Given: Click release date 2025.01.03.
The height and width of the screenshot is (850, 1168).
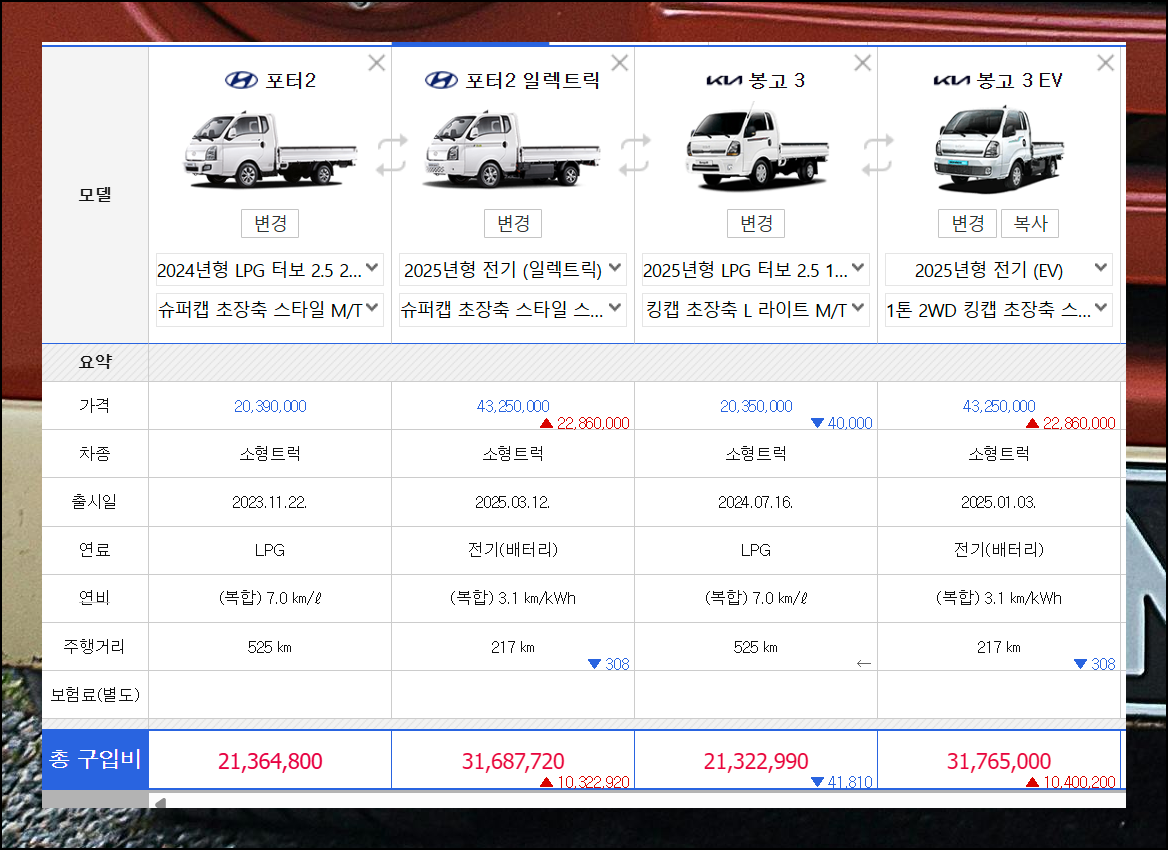Looking at the screenshot, I should [x=998, y=502].
